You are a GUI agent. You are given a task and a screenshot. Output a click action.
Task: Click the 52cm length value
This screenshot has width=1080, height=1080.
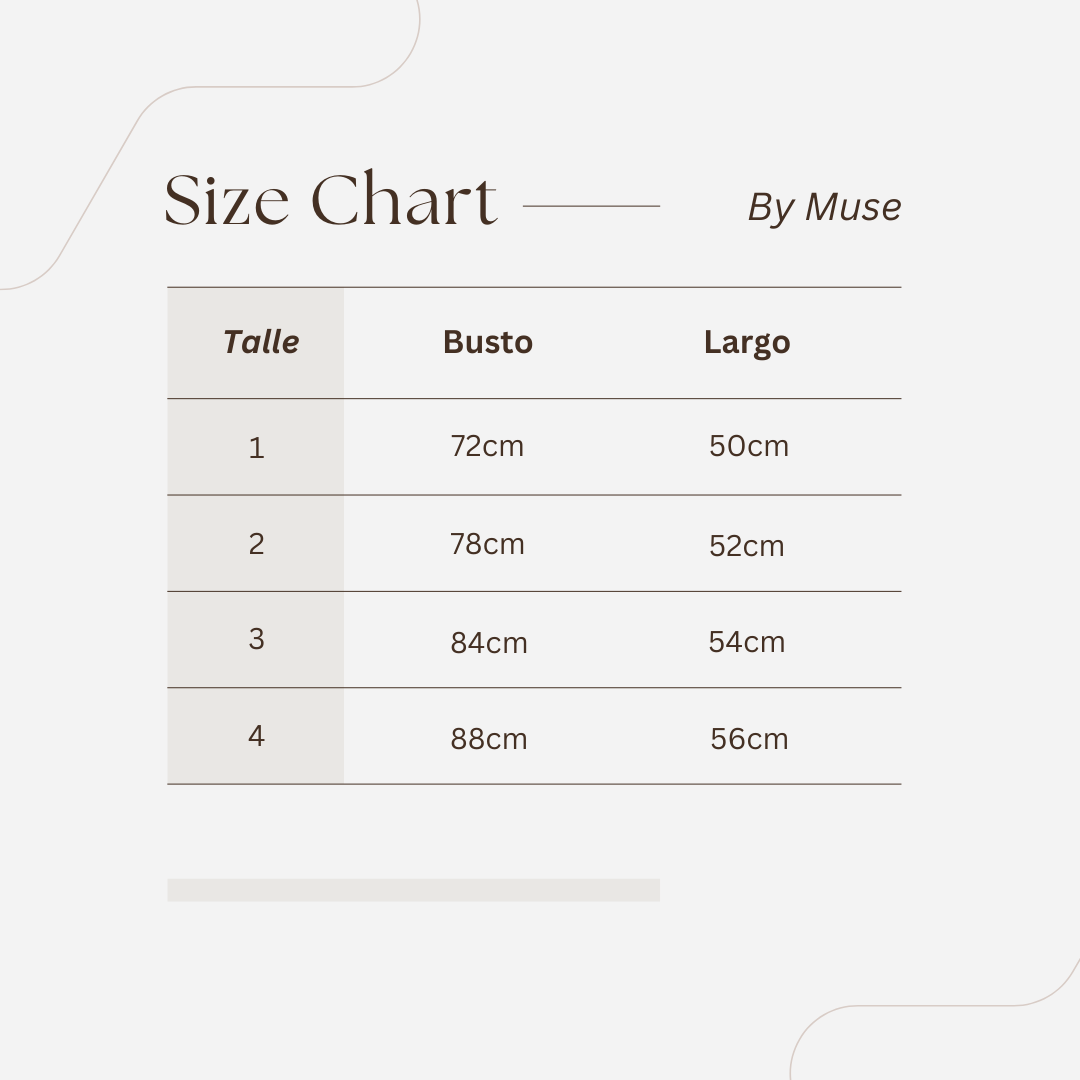(747, 546)
